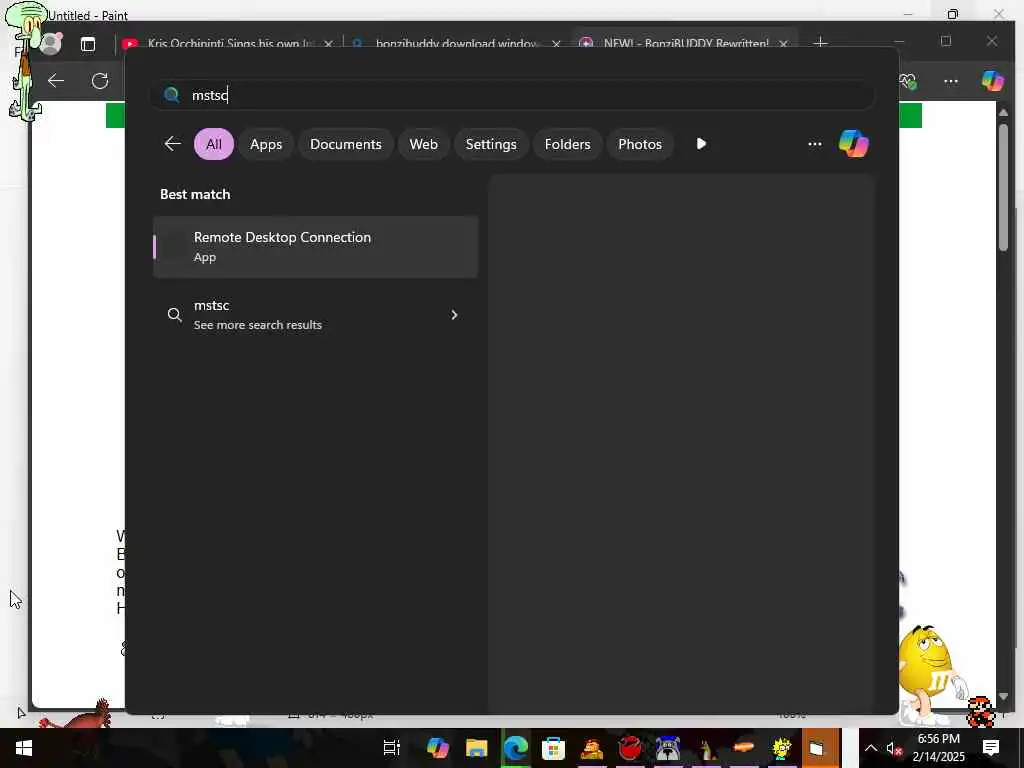The height and width of the screenshot is (768, 1024).
Task: Open Copilot from the search panel
Action: click(x=854, y=144)
